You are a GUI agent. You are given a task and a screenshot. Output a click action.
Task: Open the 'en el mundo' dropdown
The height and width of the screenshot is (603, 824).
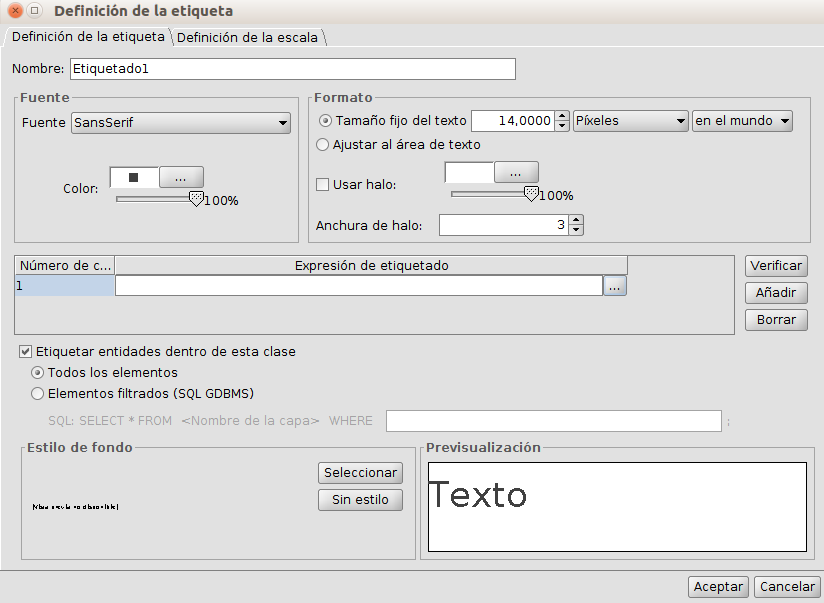coord(741,121)
